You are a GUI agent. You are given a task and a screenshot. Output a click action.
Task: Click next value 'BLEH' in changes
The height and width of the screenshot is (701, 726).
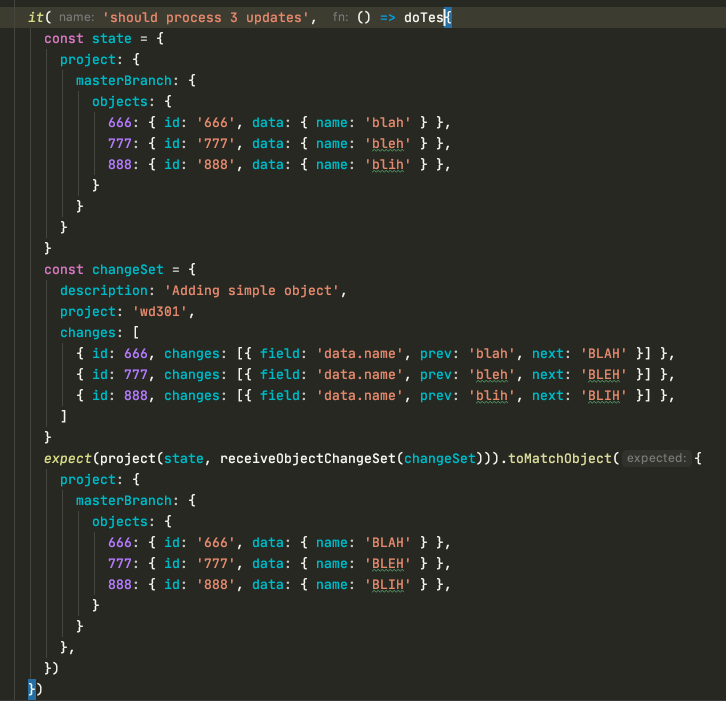pyautogui.click(x=603, y=375)
